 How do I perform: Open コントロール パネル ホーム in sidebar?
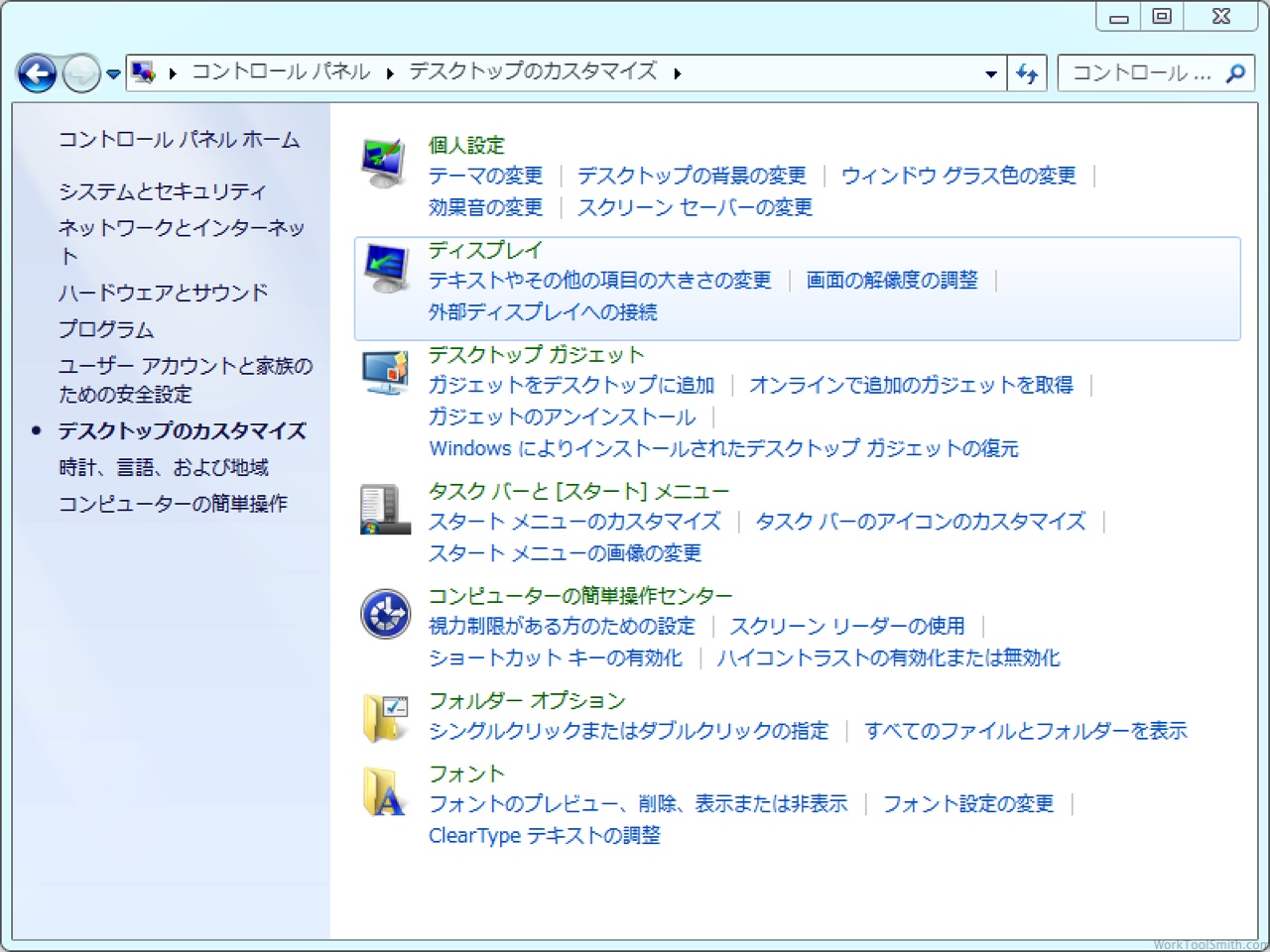[179, 140]
